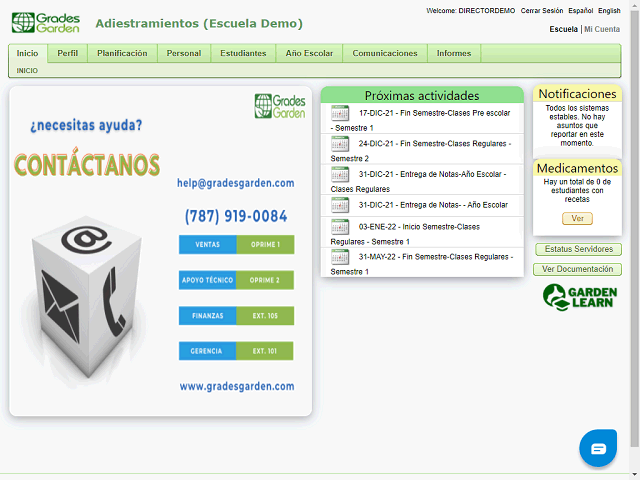This screenshot has width=640, height=480.
Task: Click the EXT. 101 label
Action: pyautogui.click(x=264, y=351)
